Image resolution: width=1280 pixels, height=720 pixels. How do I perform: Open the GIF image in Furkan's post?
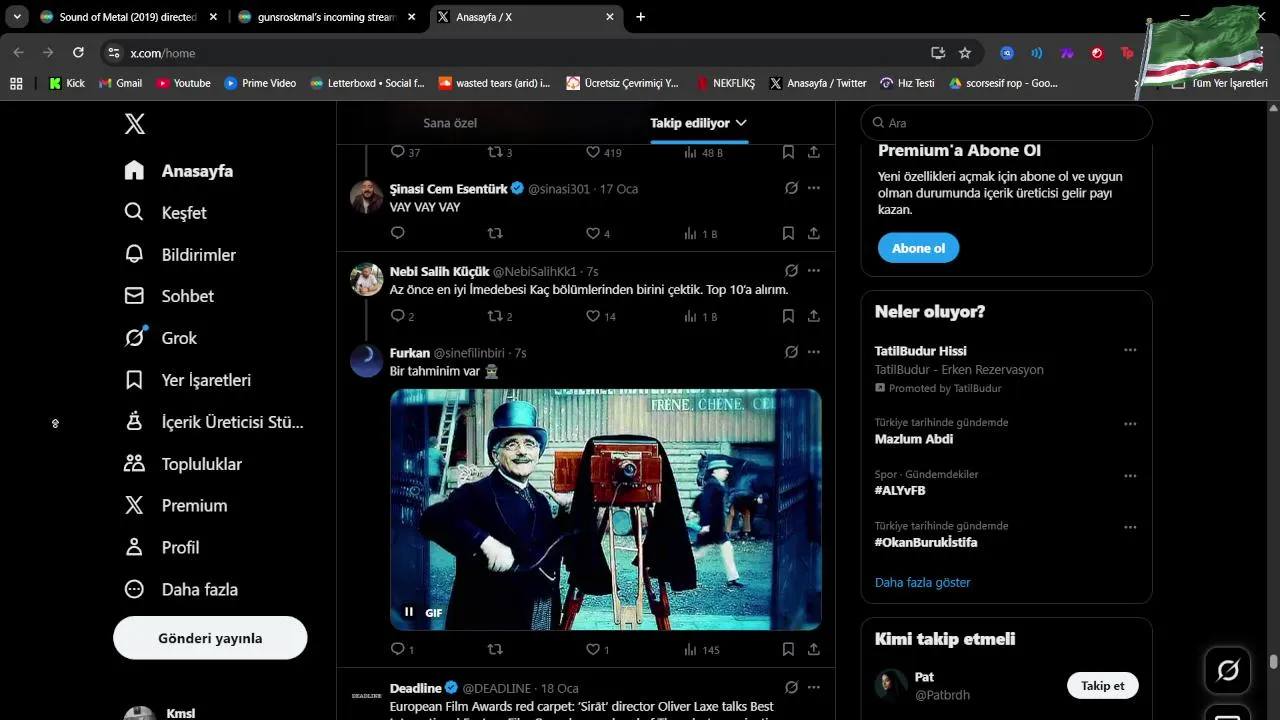pyautogui.click(x=606, y=509)
